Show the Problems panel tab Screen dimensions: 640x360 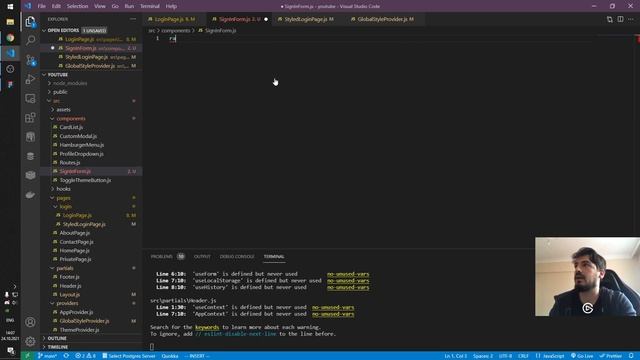point(162,257)
